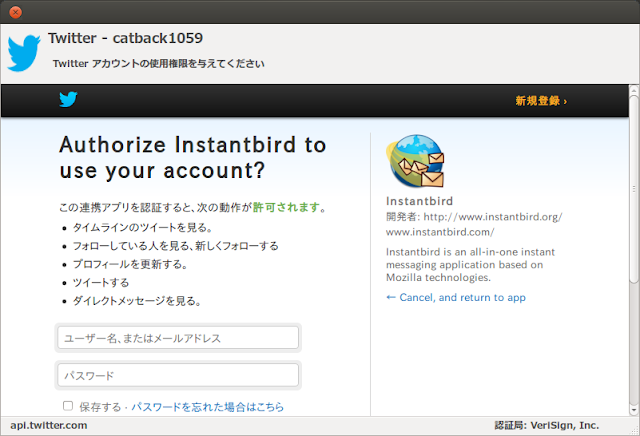Click the Twitter bird icon in black navbar
This screenshot has width=640, height=436.
tap(68, 99)
